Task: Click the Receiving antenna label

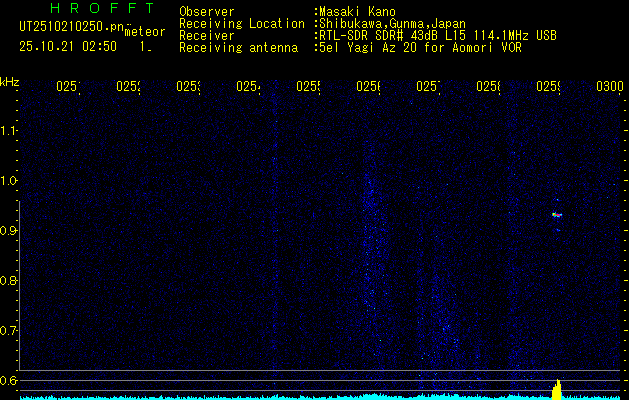Action: coord(238,48)
